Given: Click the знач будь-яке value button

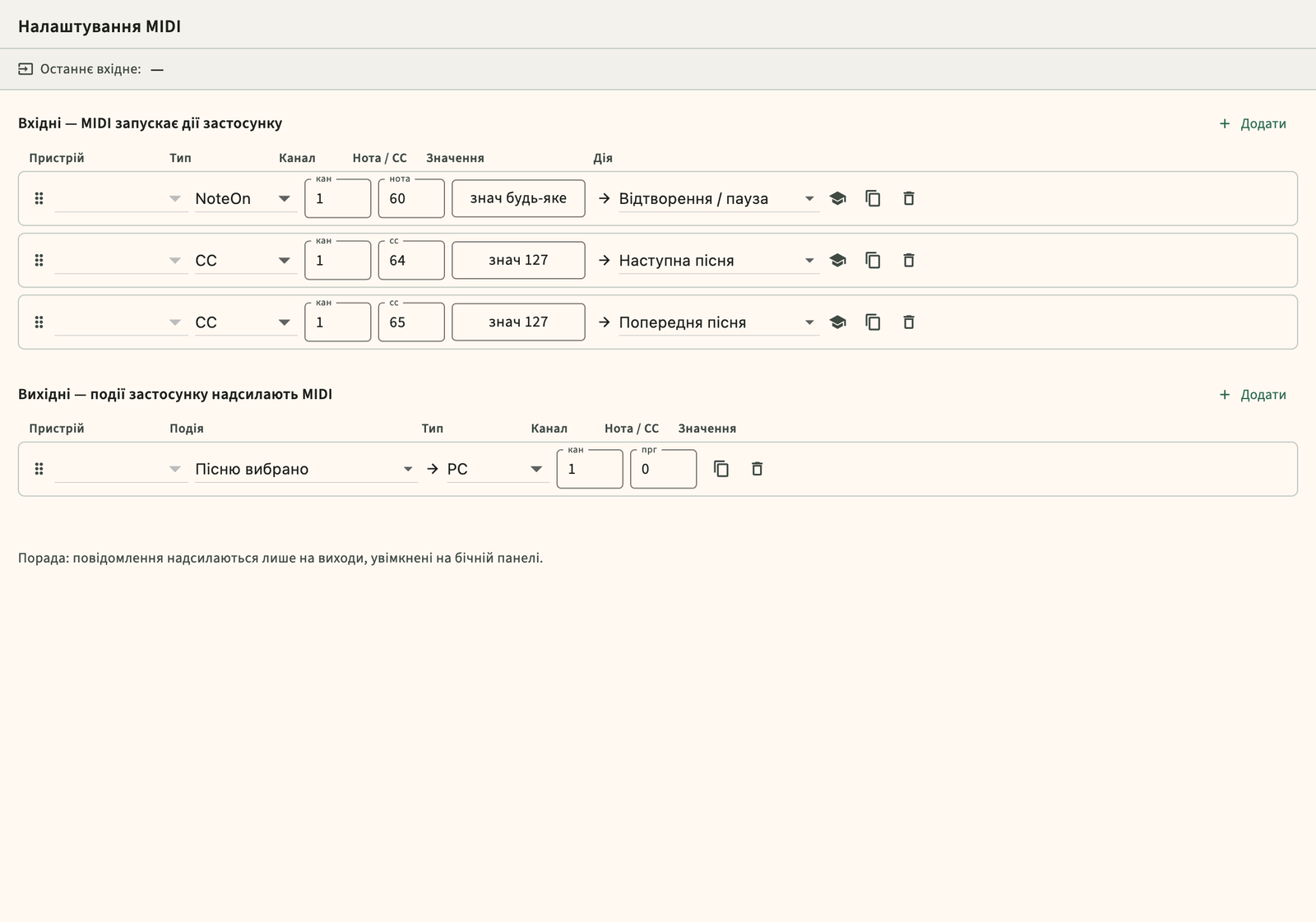Looking at the screenshot, I should click(518, 198).
